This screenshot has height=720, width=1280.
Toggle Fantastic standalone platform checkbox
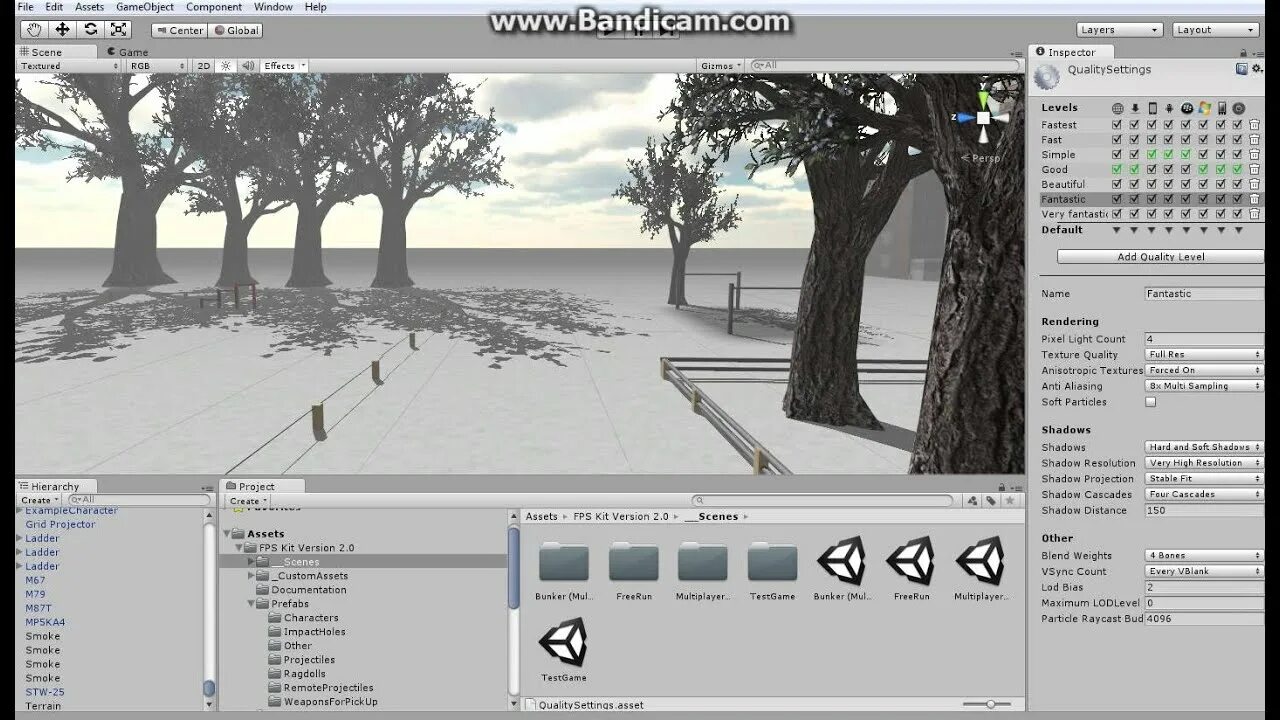tap(1134, 199)
